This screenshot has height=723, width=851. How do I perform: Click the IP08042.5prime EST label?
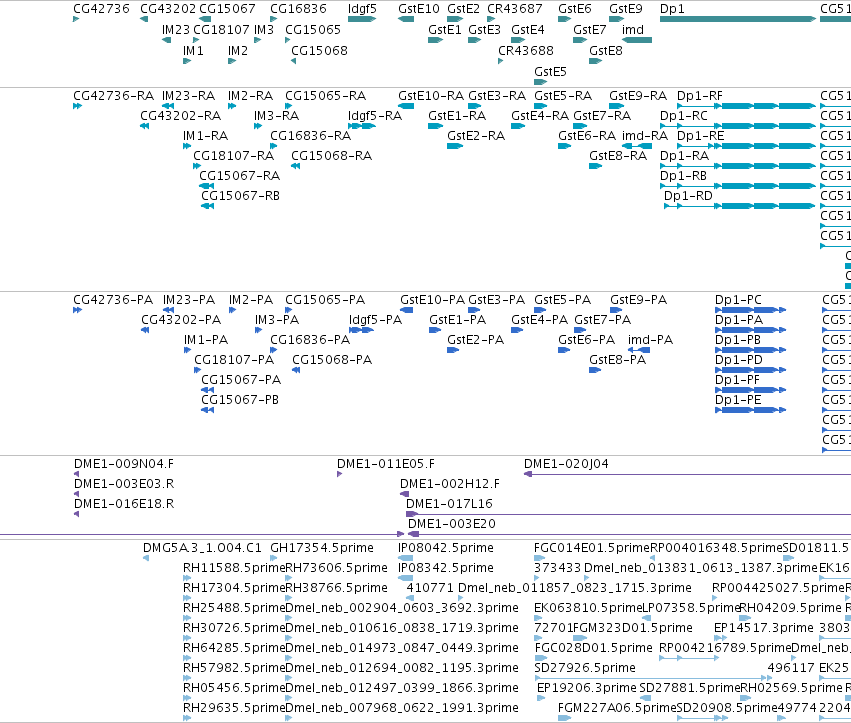446,548
